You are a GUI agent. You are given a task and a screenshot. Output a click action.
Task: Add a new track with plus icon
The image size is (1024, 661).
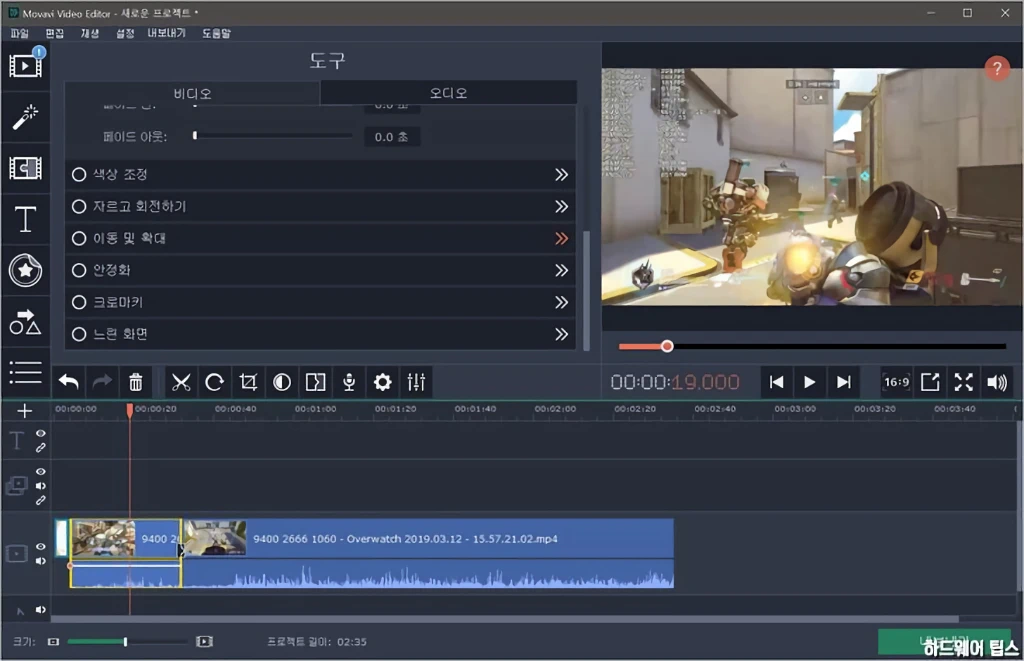pyautogui.click(x=25, y=411)
